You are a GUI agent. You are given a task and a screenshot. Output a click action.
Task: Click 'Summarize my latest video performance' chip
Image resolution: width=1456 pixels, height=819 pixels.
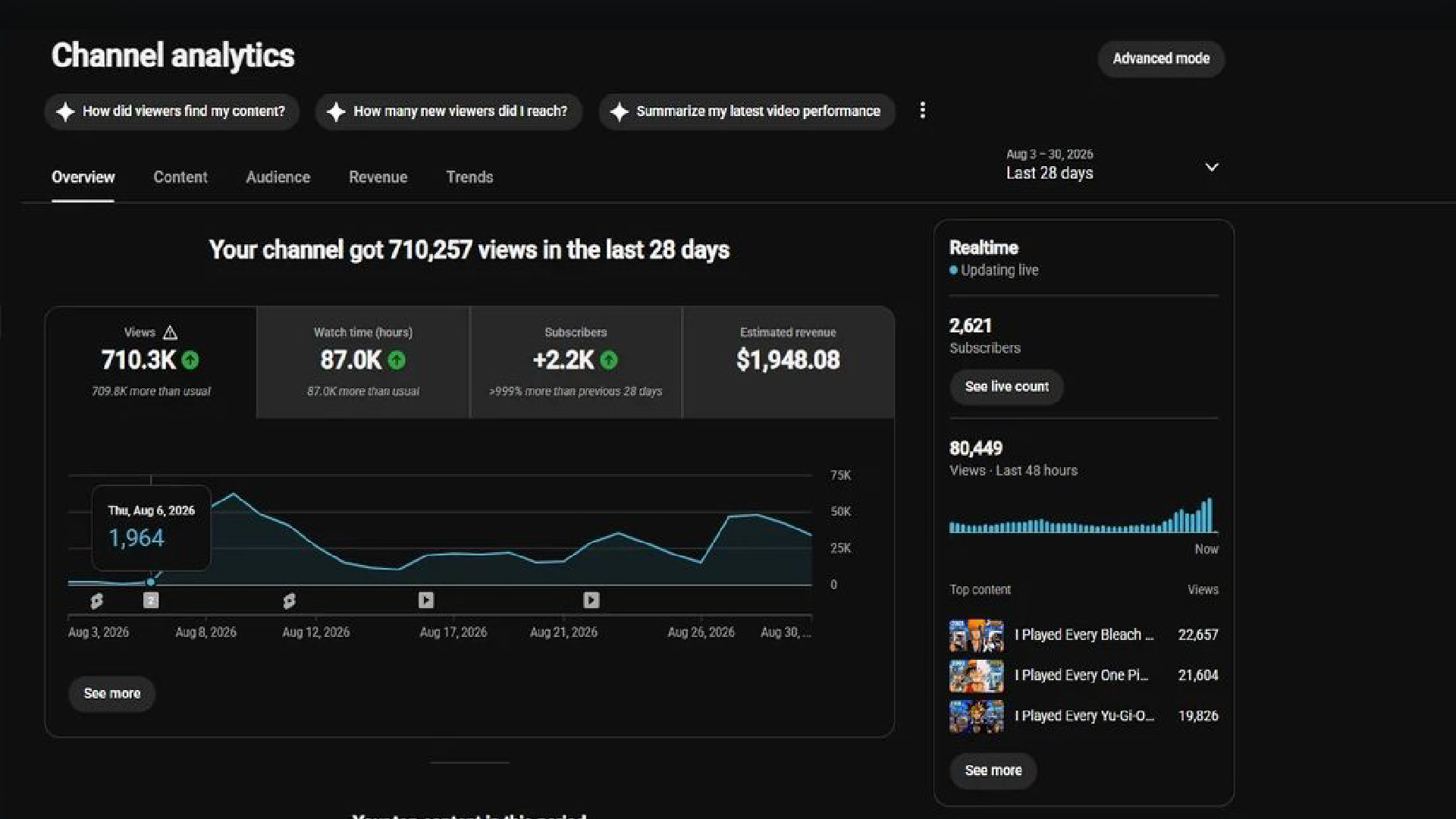pyautogui.click(x=747, y=111)
